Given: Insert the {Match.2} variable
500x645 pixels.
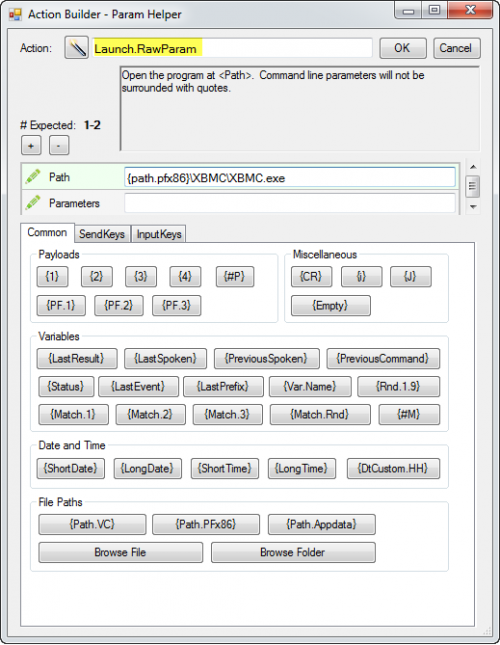Looking at the screenshot, I should (x=150, y=415).
